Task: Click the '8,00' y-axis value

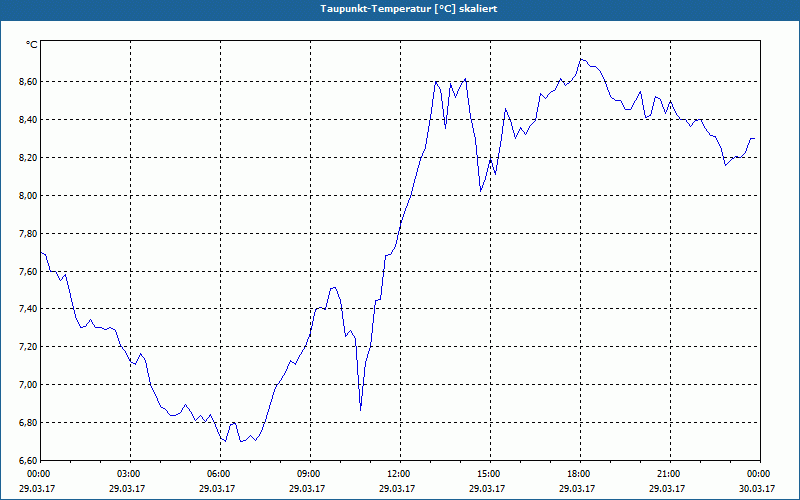Action: (29, 195)
